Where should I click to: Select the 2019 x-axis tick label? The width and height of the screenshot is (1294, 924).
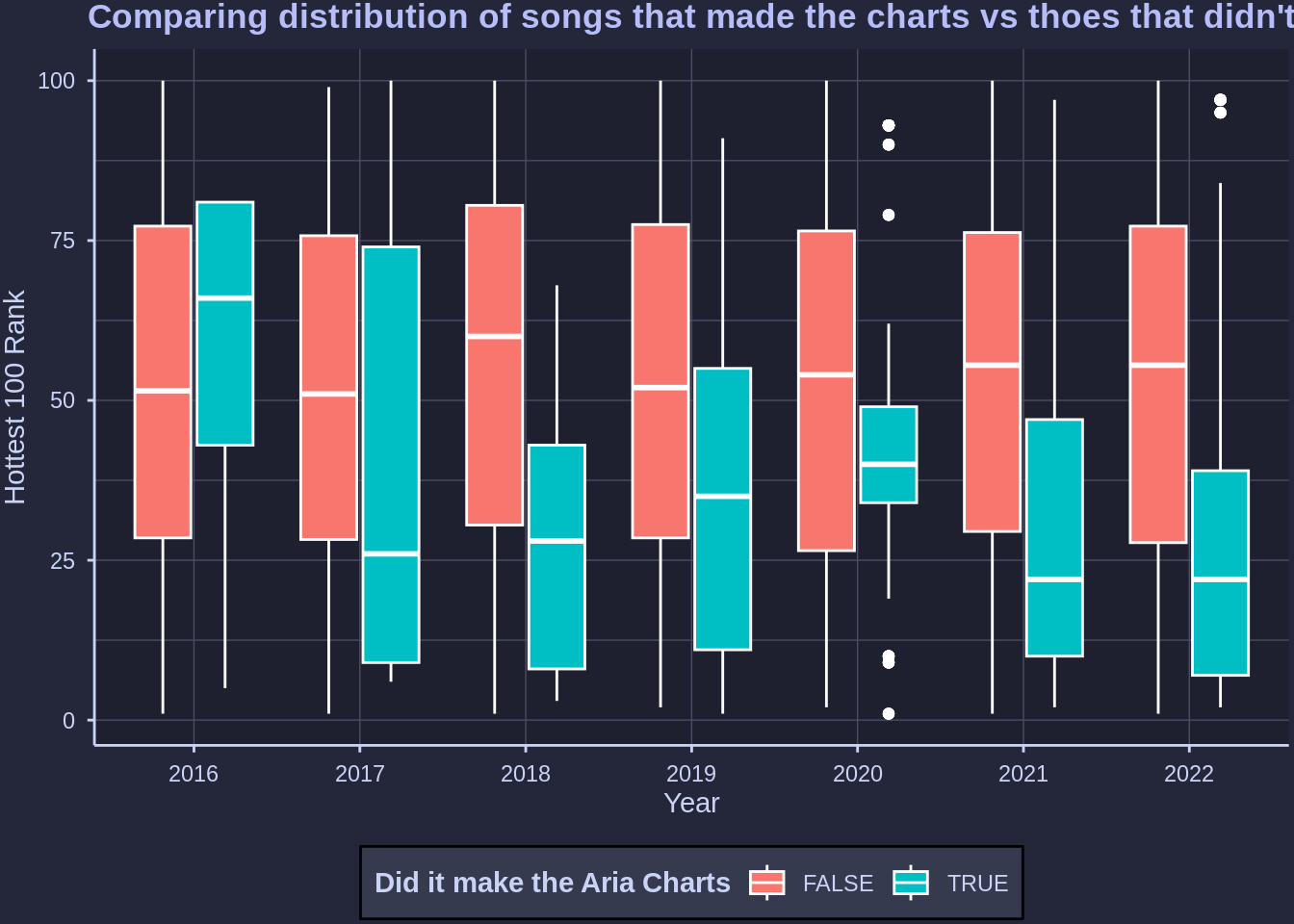point(691,774)
